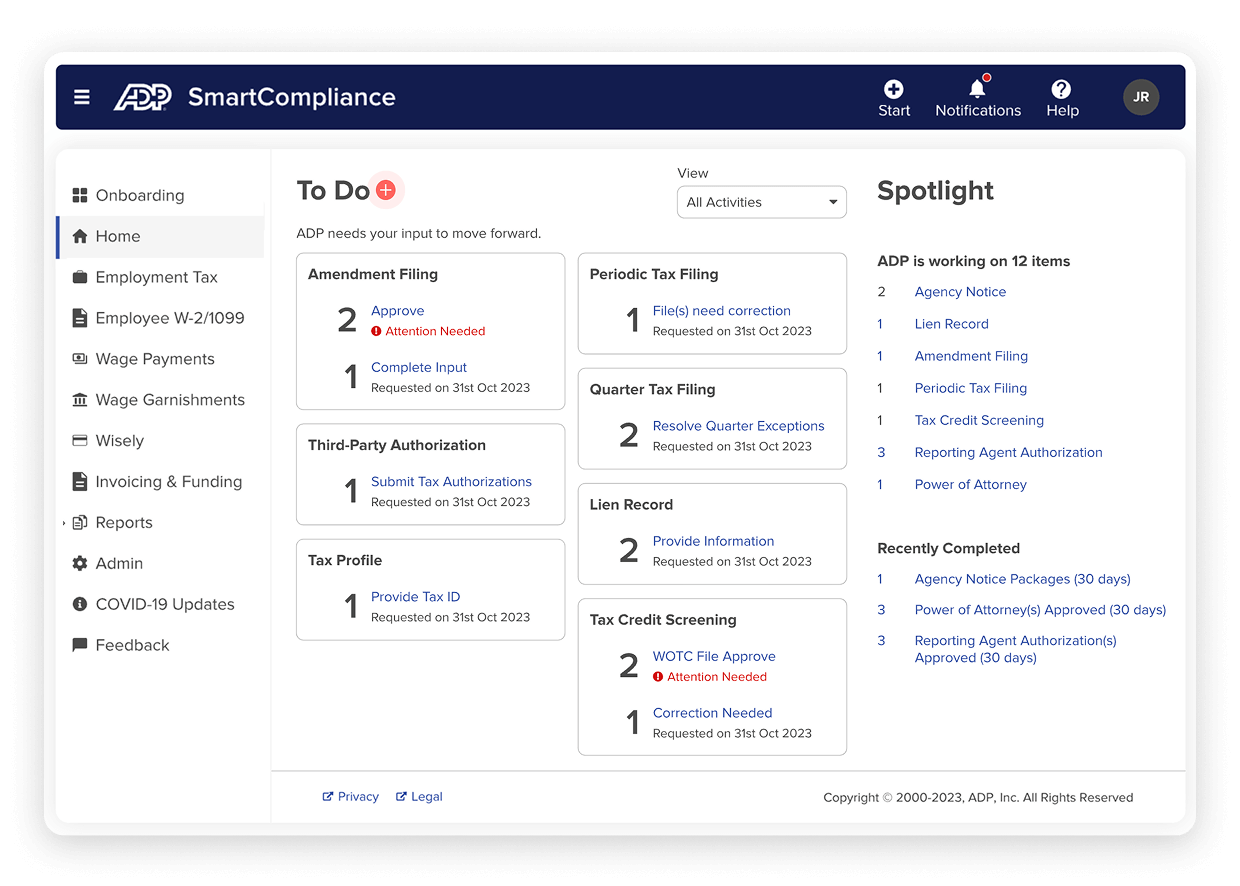This screenshot has width=1240, height=886.
Task: Open Reporting Agent Authorization in Spotlight
Action: click(1008, 453)
